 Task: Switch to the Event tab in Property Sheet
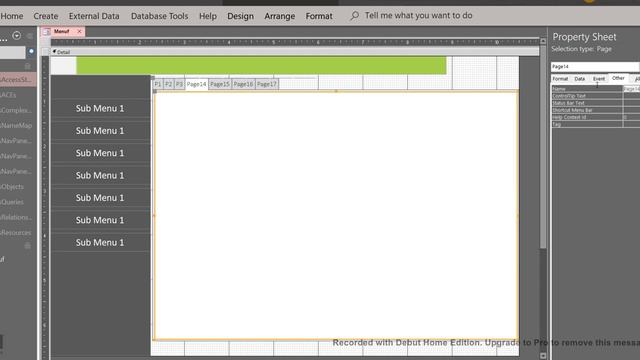pos(599,78)
